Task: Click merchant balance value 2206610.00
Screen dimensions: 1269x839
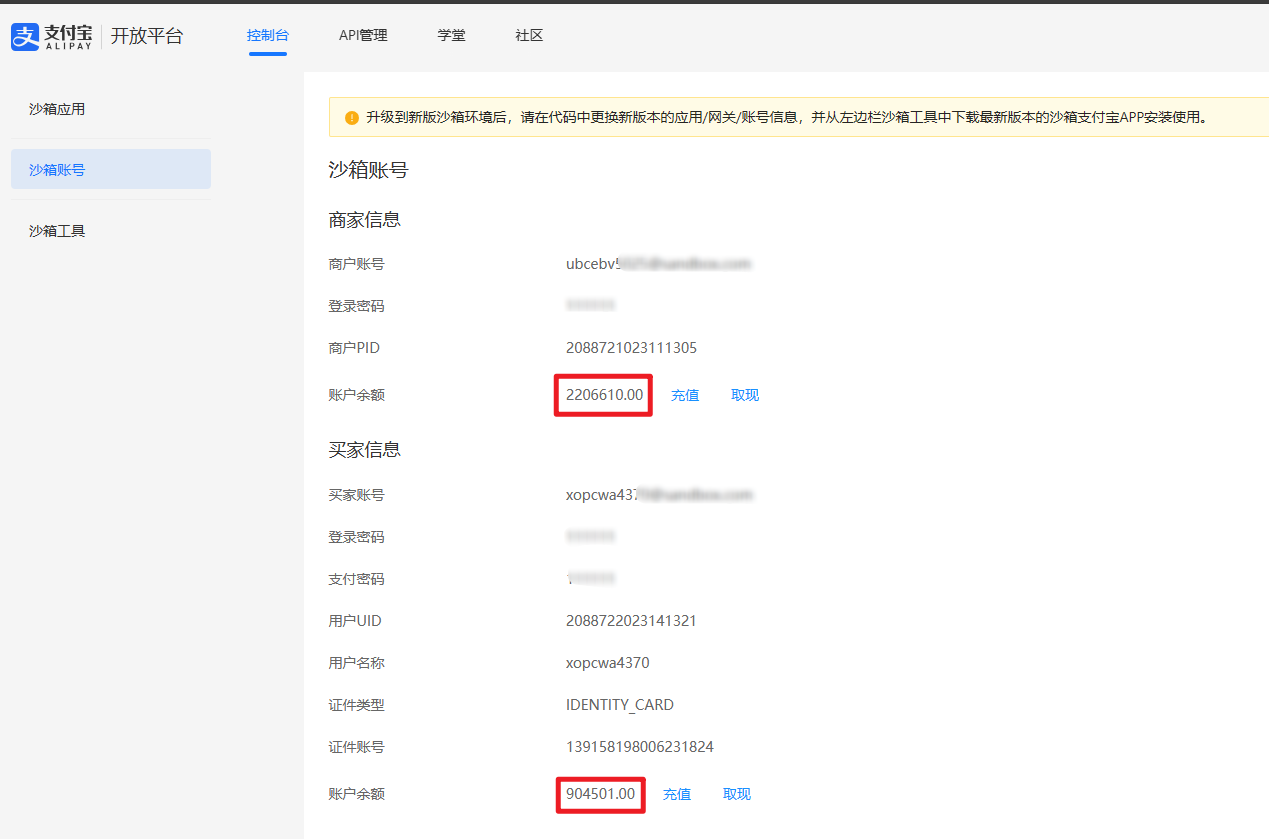Action: click(x=604, y=395)
